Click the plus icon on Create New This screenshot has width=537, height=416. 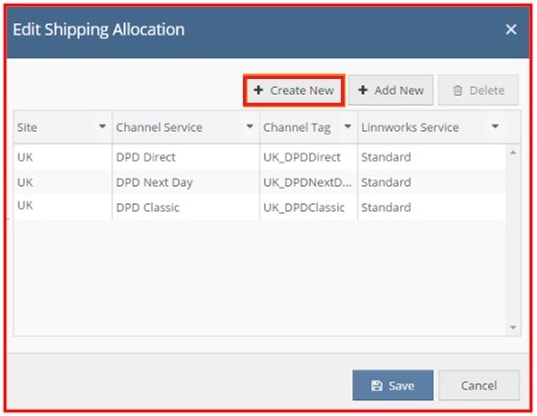258,90
